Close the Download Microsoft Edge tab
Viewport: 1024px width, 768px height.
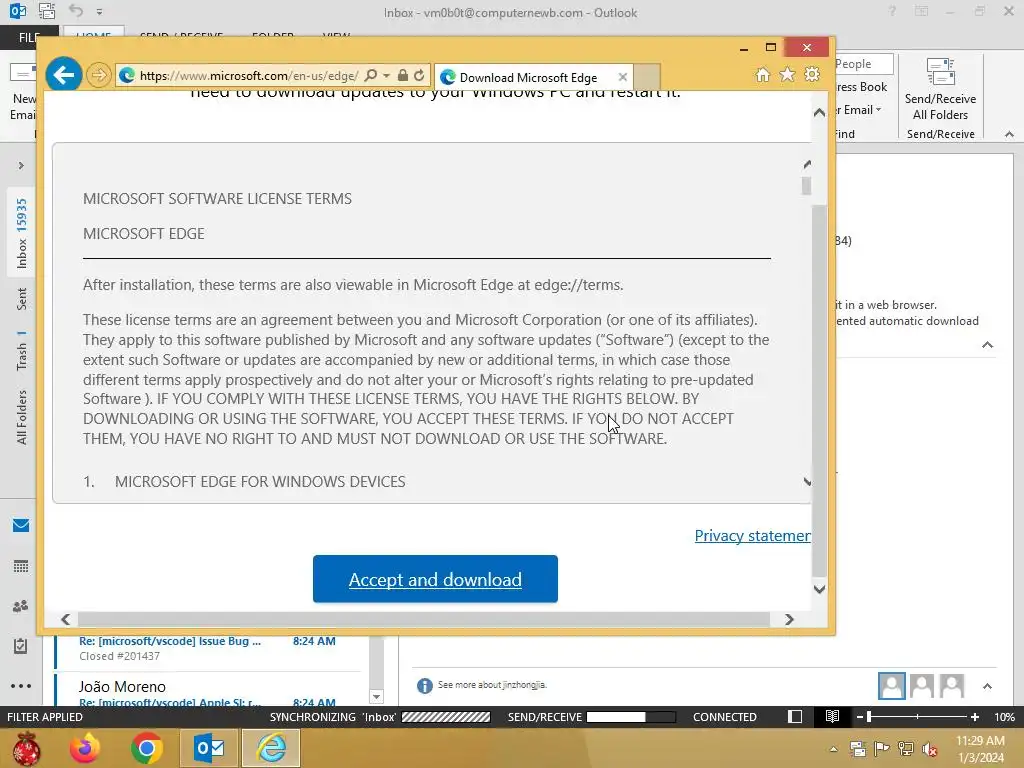click(x=623, y=77)
